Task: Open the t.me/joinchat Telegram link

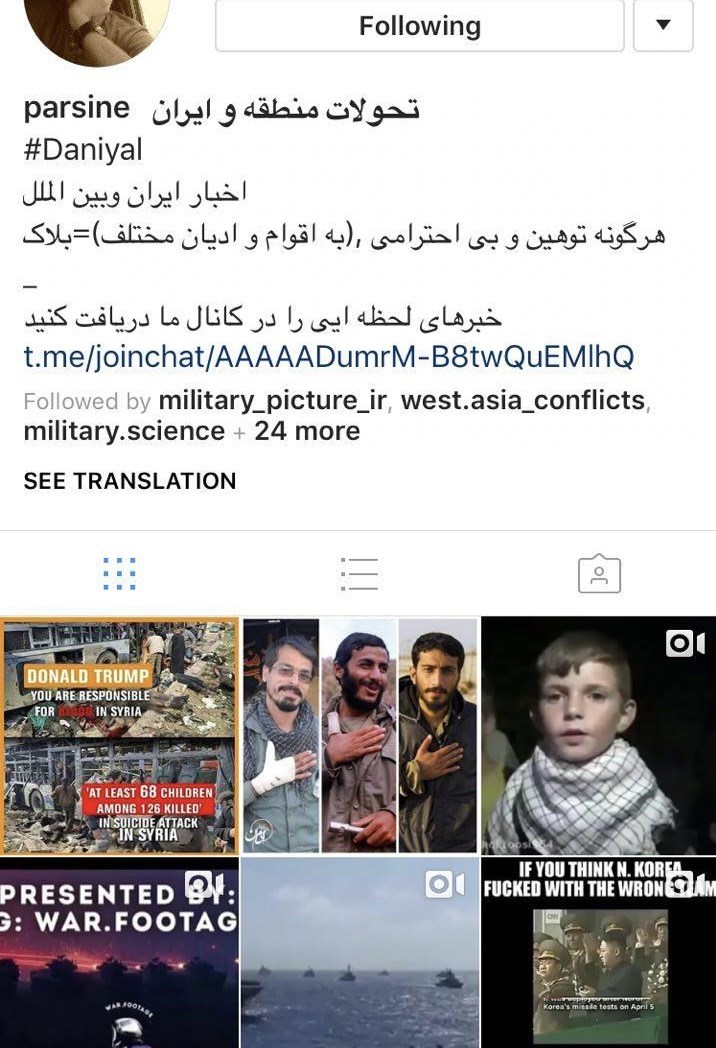Action: 328,356
